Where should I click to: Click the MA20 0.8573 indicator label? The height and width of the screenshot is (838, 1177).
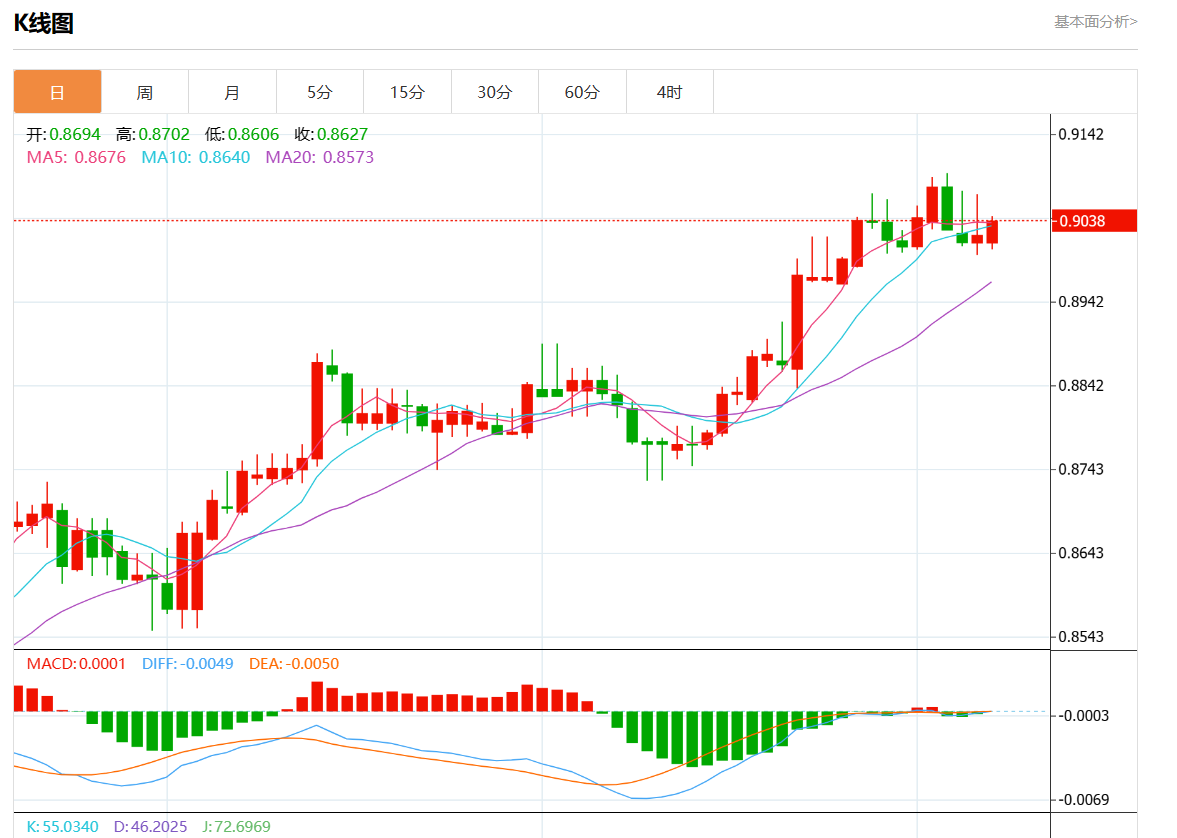click(x=319, y=157)
